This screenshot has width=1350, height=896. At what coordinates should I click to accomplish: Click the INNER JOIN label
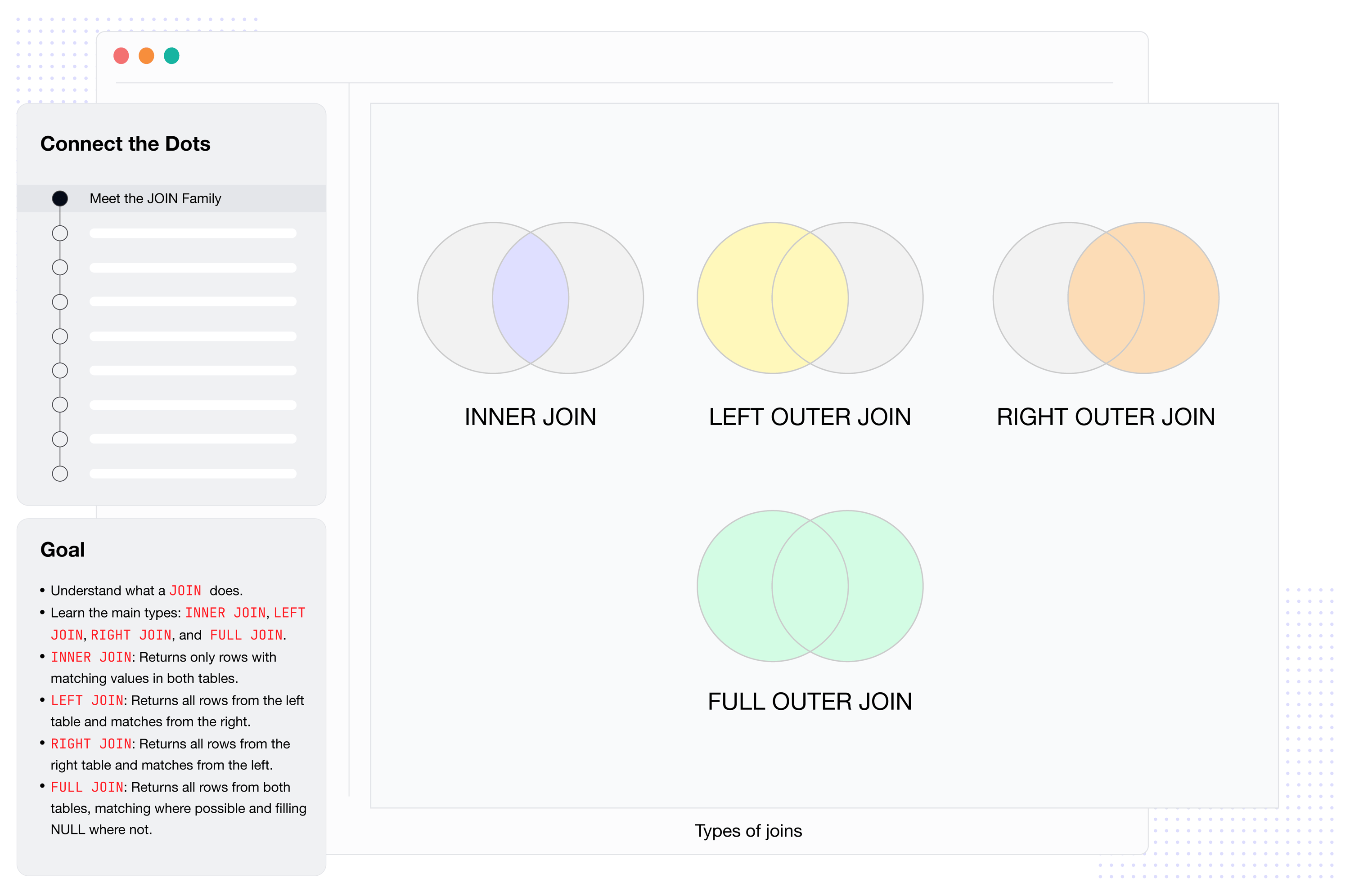pyautogui.click(x=531, y=417)
